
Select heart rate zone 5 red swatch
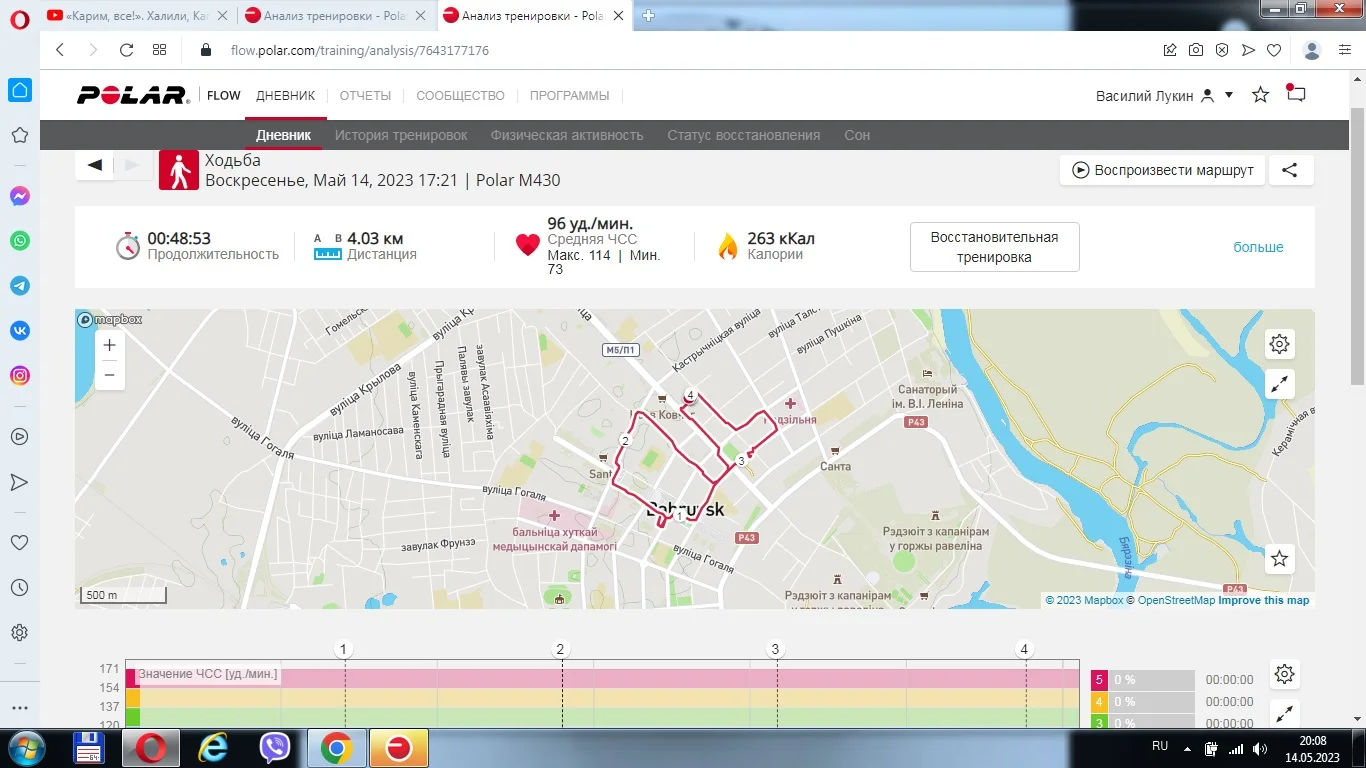point(1099,680)
